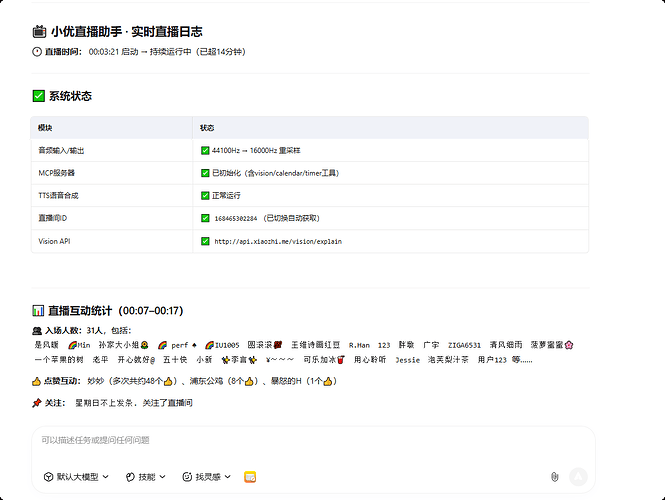This screenshot has height=500, width=665.
Task: Click the 技能 skills icon
Action: coord(130,477)
